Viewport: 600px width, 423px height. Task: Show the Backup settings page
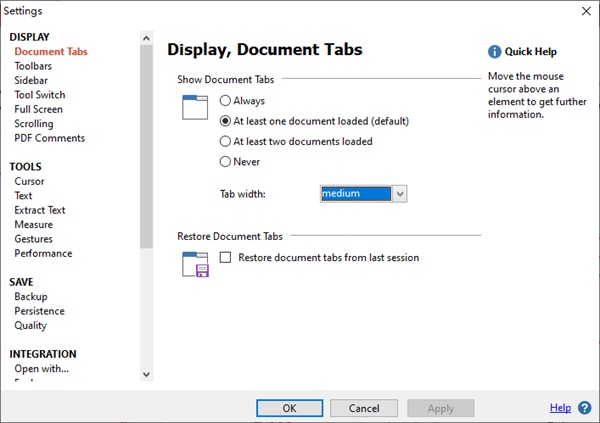[30, 297]
